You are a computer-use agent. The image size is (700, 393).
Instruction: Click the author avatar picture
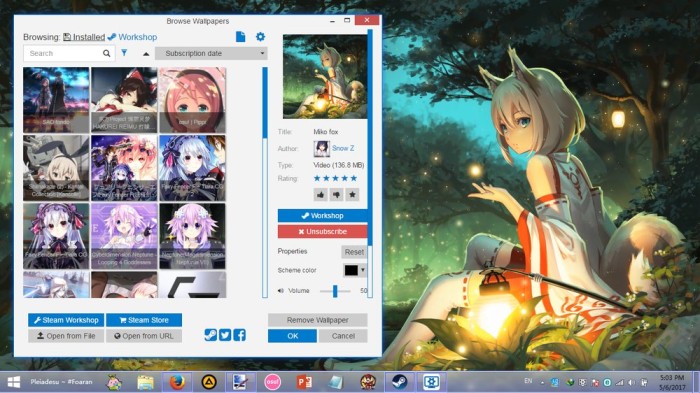coord(321,149)
